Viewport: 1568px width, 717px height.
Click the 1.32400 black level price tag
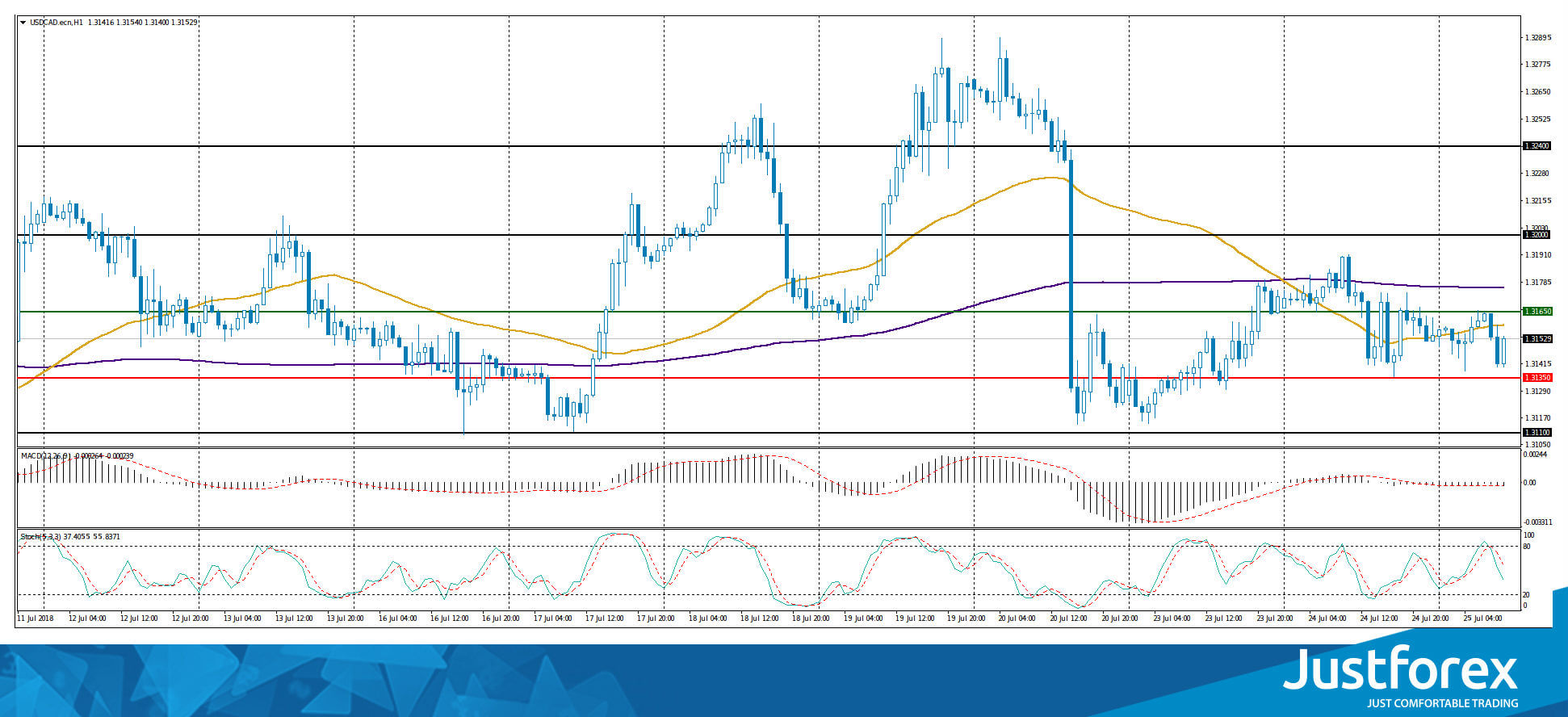pyautogui.click(x=1537, y=146)
